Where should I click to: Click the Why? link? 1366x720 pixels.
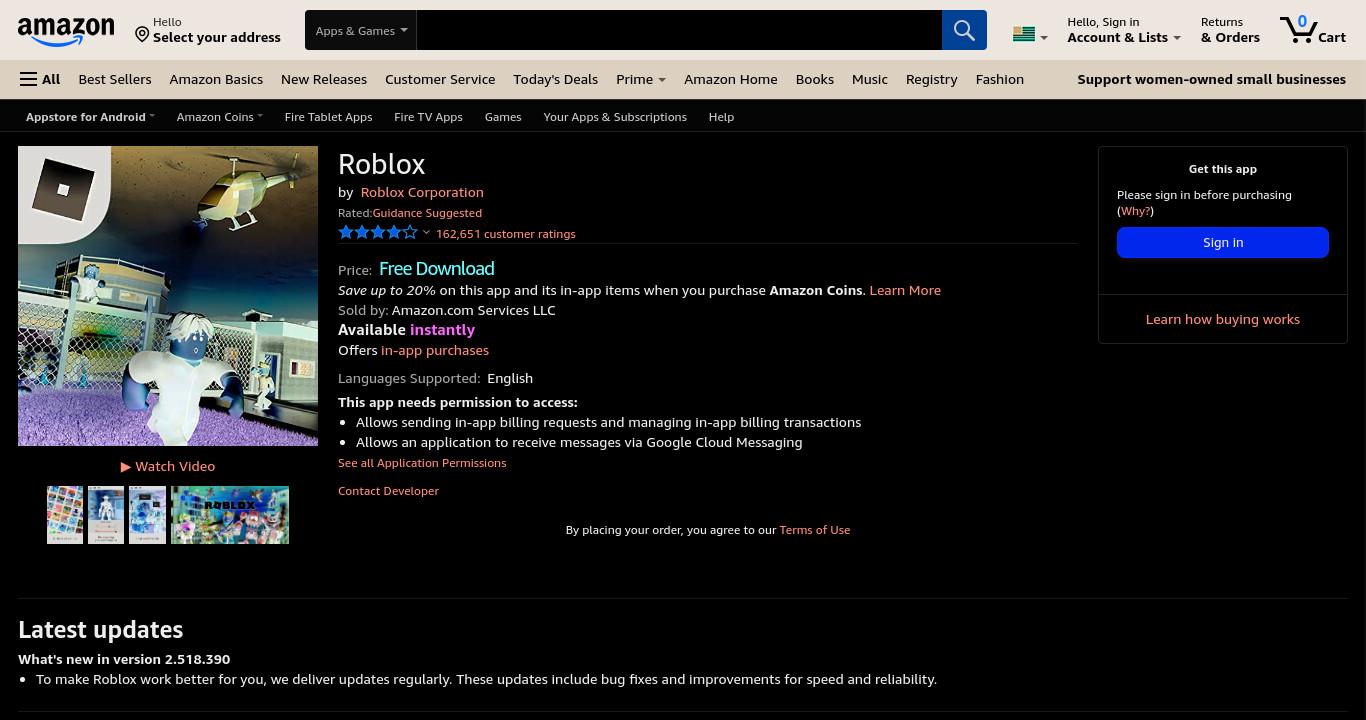[x=1135, y=211]
